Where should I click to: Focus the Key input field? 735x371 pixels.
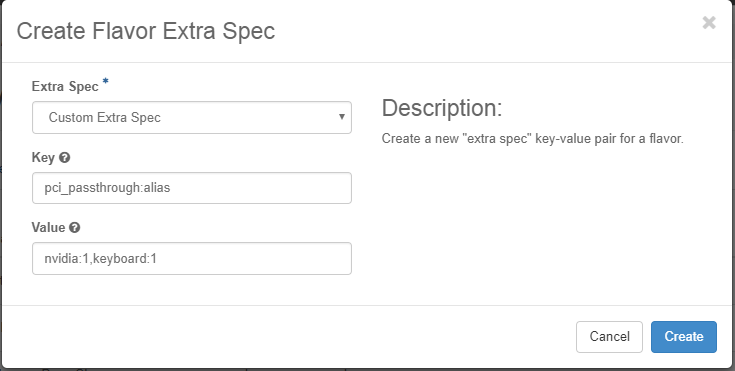pyautogui.click(x=192, y=188)
